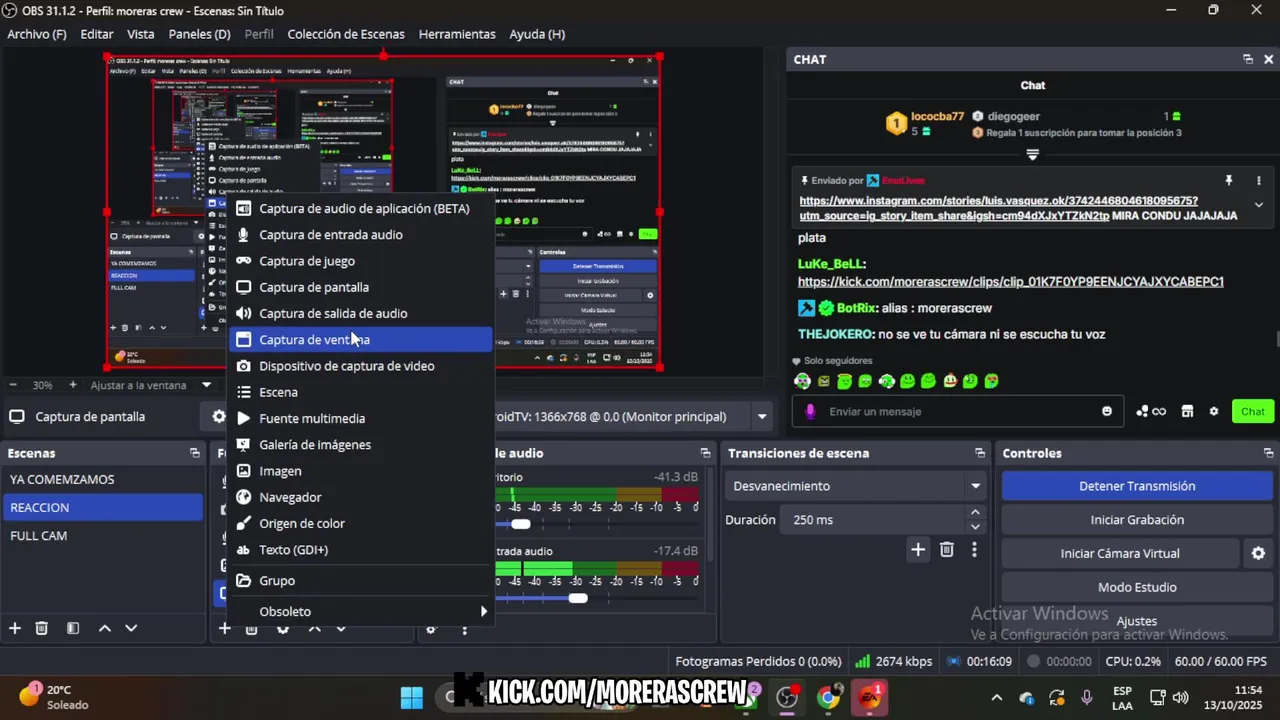Click the 250 ms duration field
Image resolution: width=1280 pixels, height=720 pixels.
(x=875, y=520)
